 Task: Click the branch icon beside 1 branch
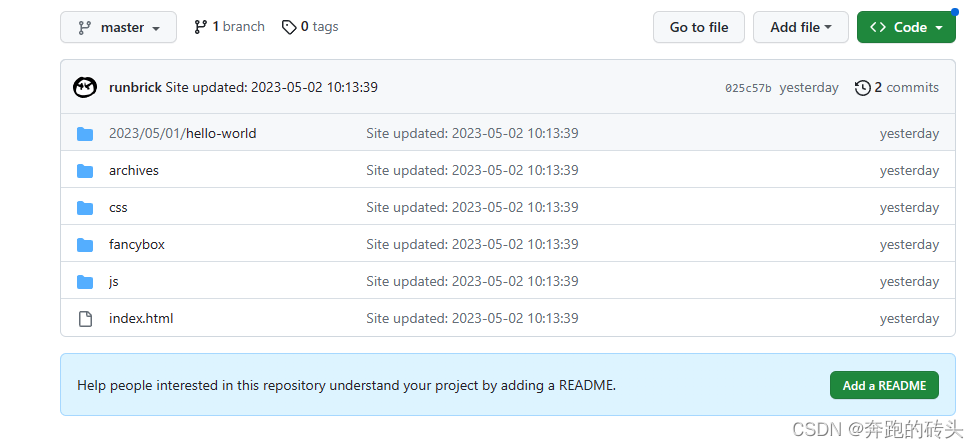pyautogui.click(x=200, y=27)
